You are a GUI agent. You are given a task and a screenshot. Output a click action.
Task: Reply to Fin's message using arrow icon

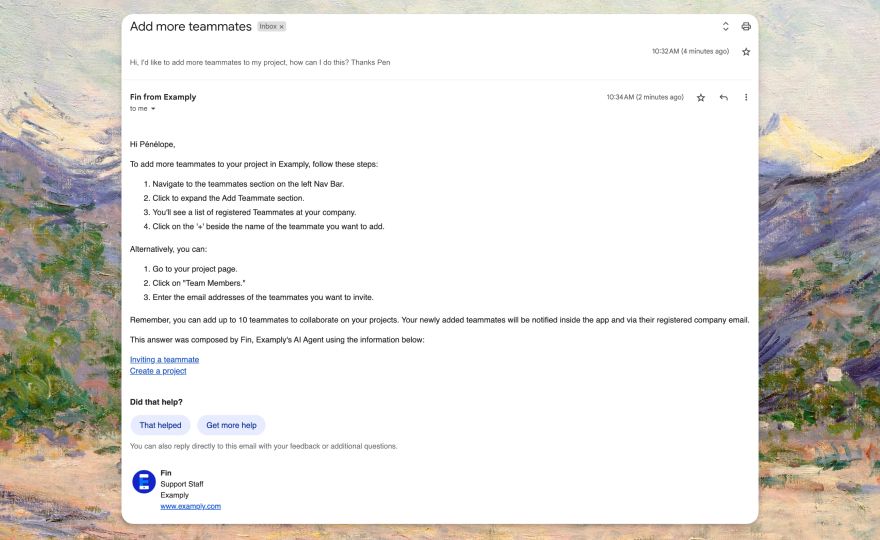click(723, 97)
